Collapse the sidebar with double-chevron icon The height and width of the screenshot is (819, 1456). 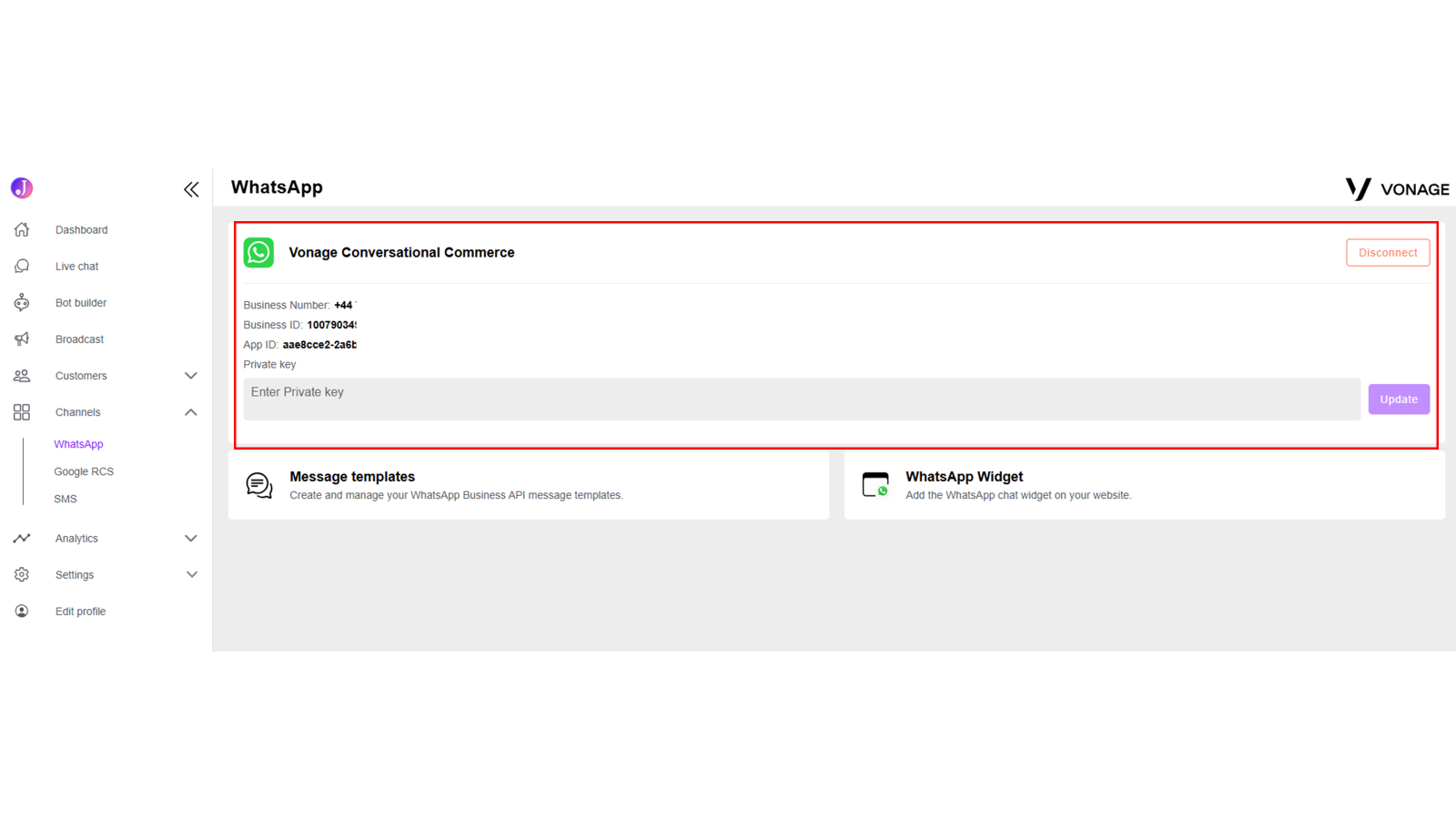(191, 189)
